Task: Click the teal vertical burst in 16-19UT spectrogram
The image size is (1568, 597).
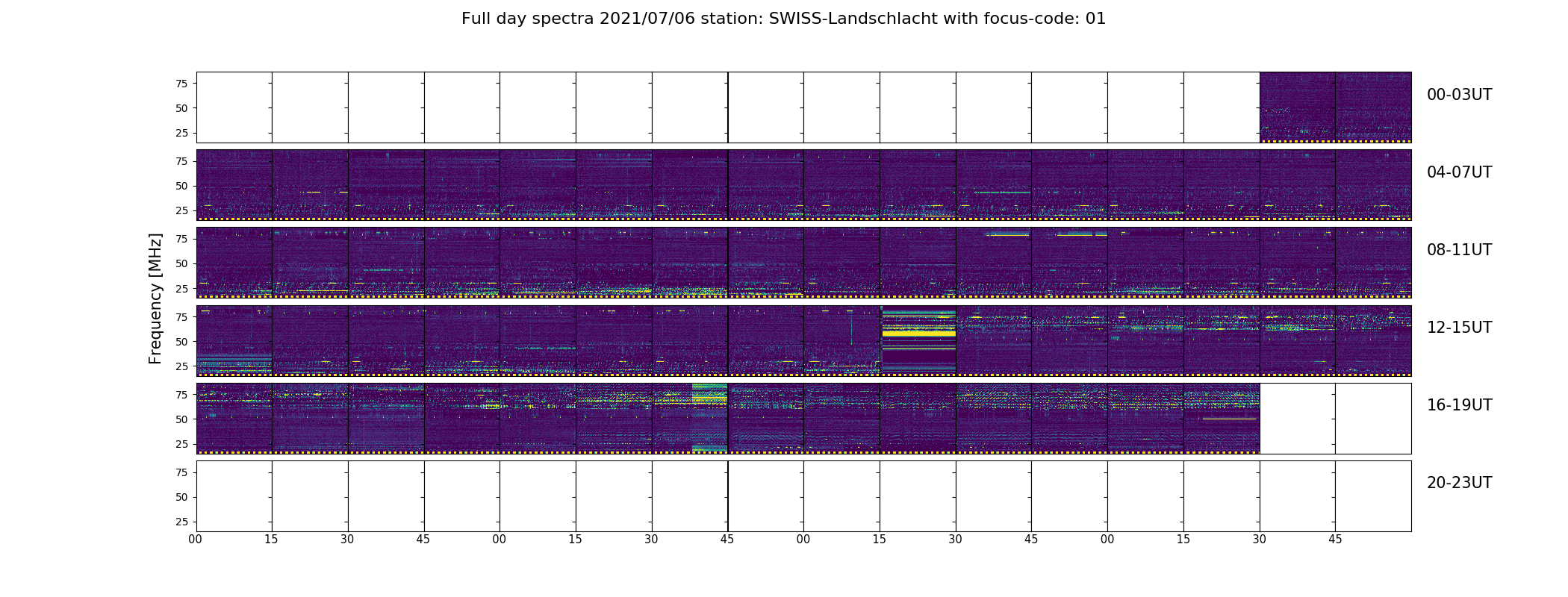Action: coord(709,418)
